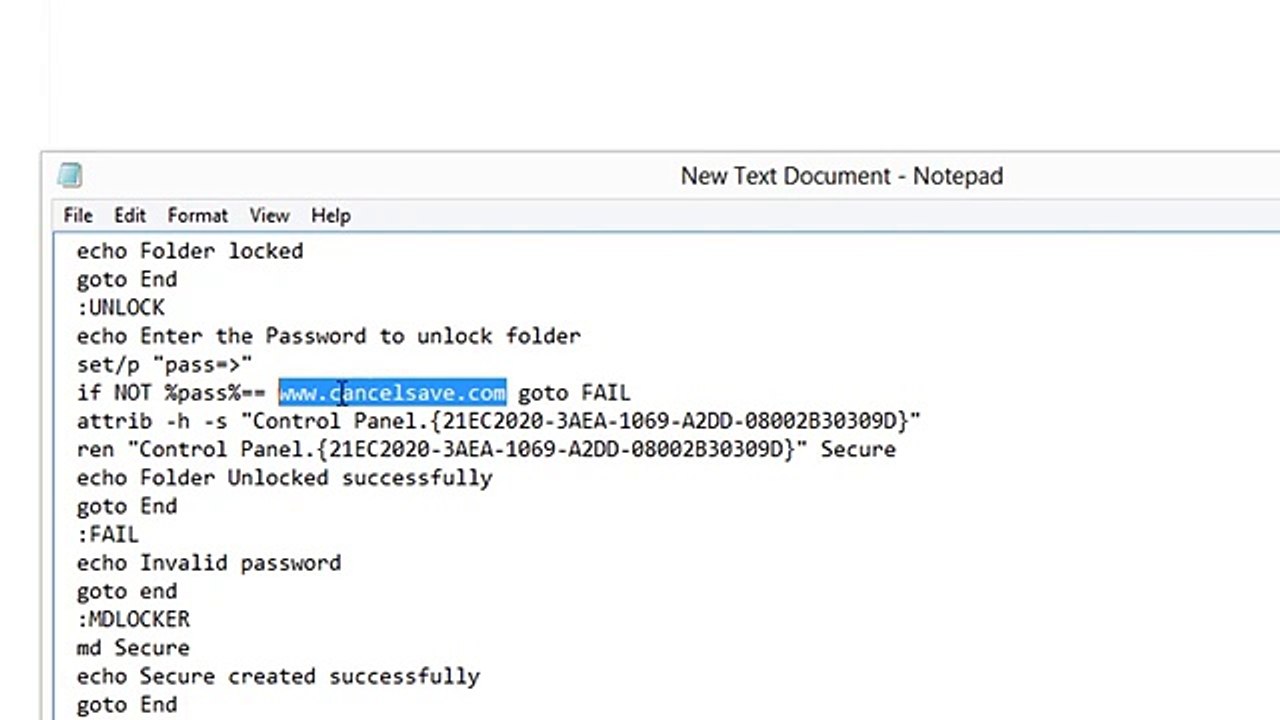Open the Help menu

331,215
